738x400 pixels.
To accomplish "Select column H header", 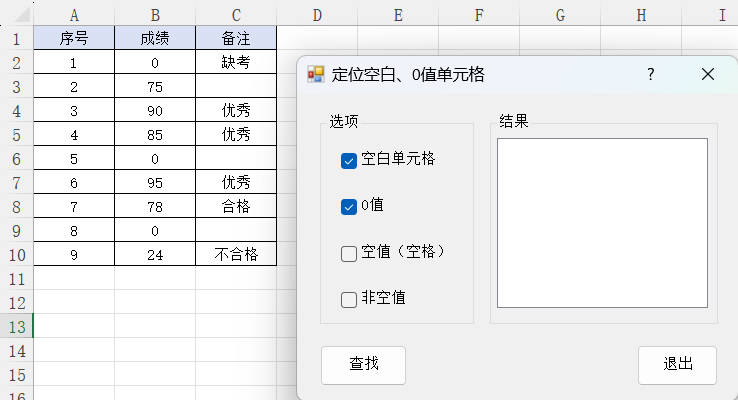I will click(641, 15).
